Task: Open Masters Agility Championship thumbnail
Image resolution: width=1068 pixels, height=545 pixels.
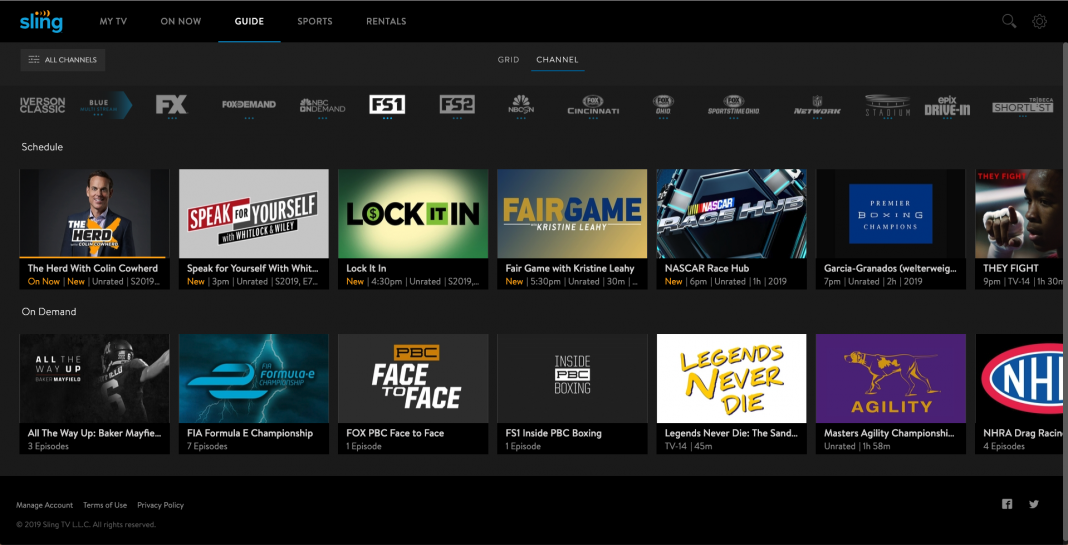Action: (x=891, y=378)
